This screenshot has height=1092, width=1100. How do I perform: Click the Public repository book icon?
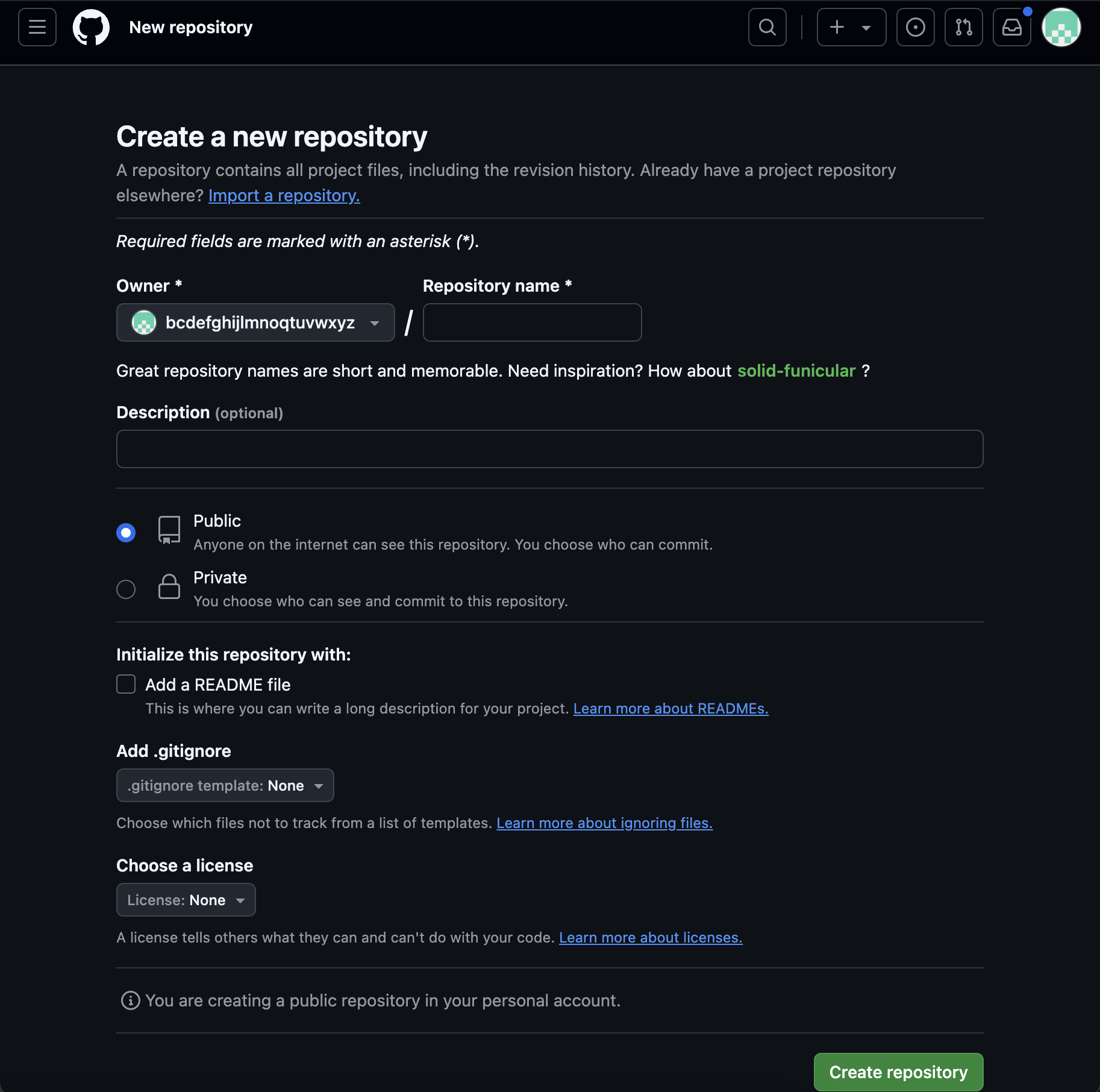[169, 530]
